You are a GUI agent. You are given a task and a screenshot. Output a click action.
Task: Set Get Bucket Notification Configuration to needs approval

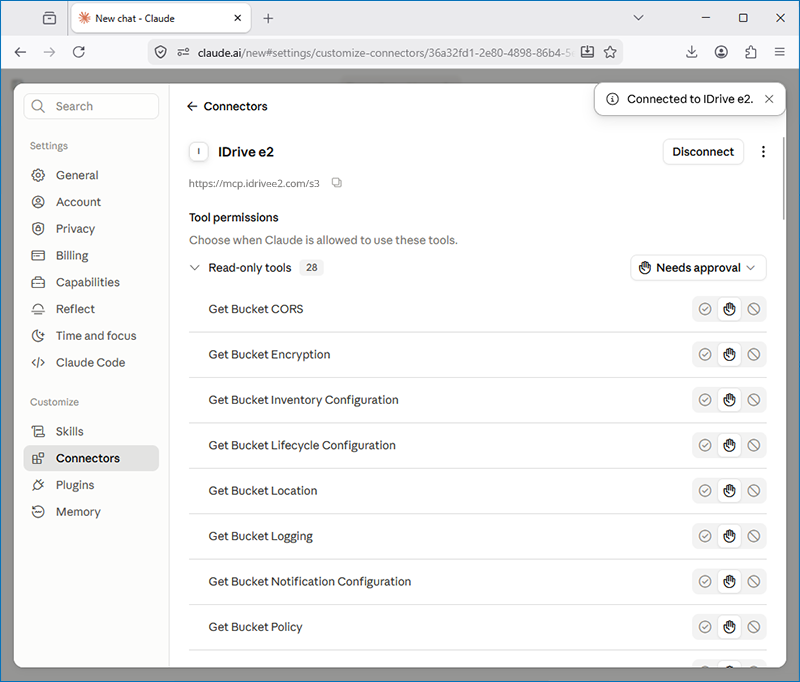[x=730, y=582]
